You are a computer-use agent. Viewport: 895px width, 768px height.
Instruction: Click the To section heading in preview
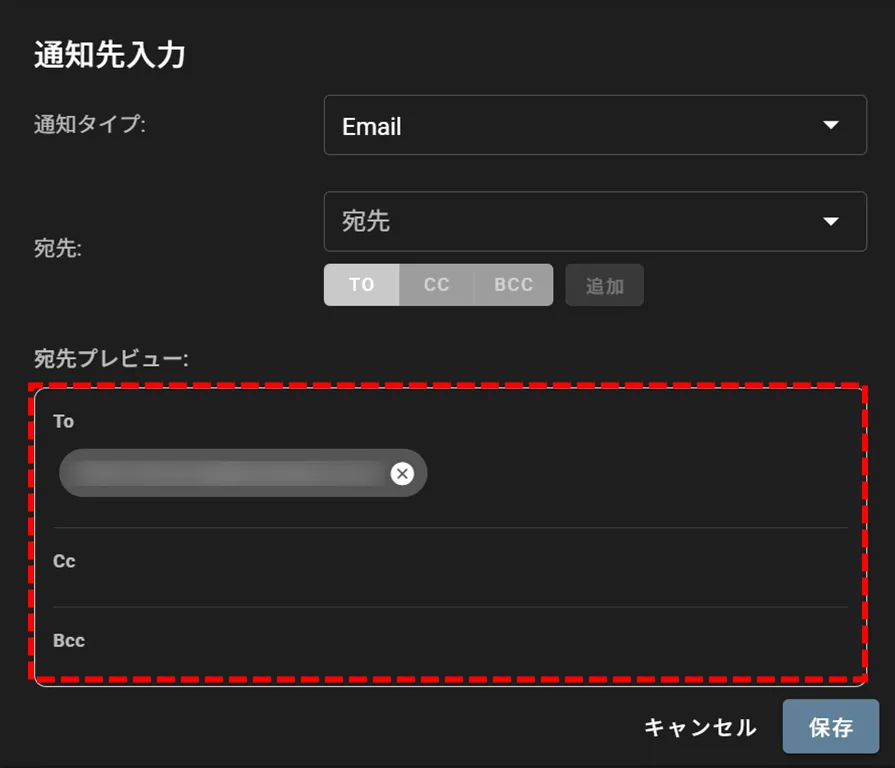pyautogui.click(x=64, y=422)
